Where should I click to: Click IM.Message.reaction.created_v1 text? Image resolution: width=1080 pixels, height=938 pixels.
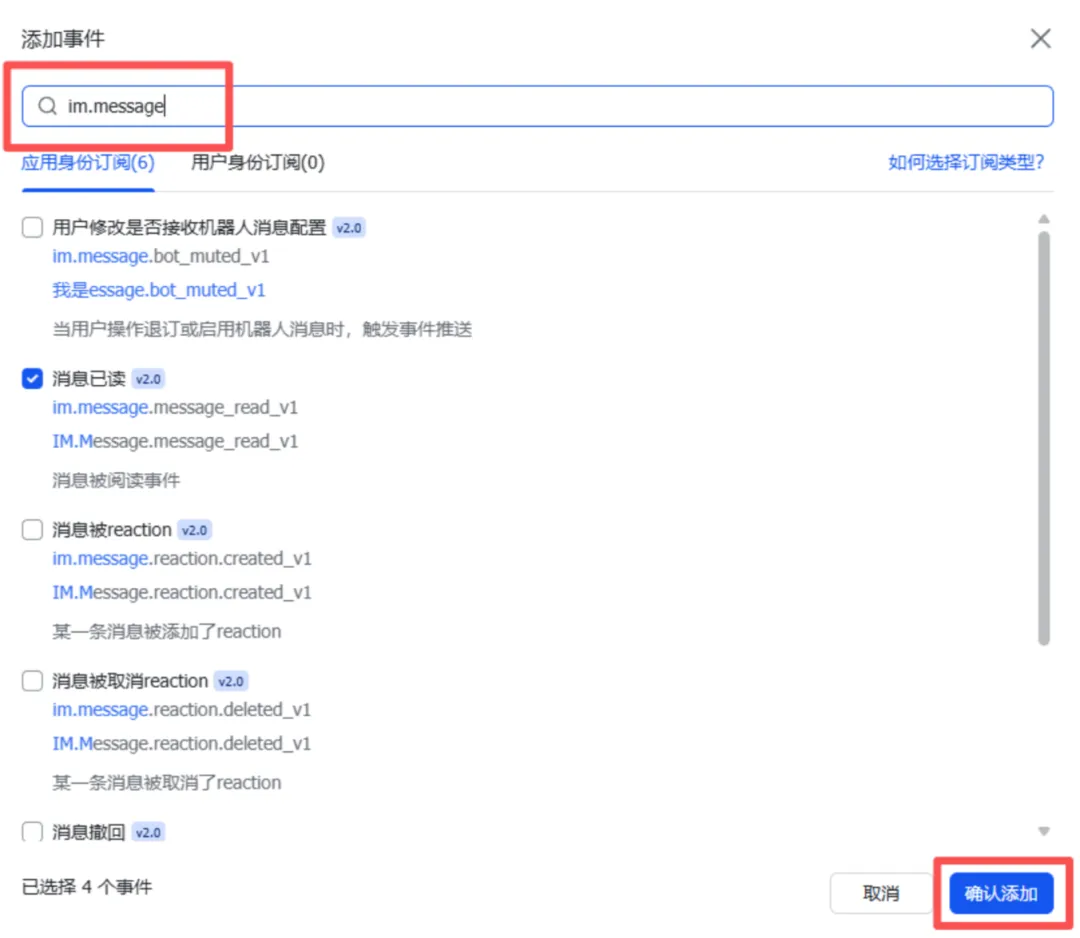[x=182, y=592]
